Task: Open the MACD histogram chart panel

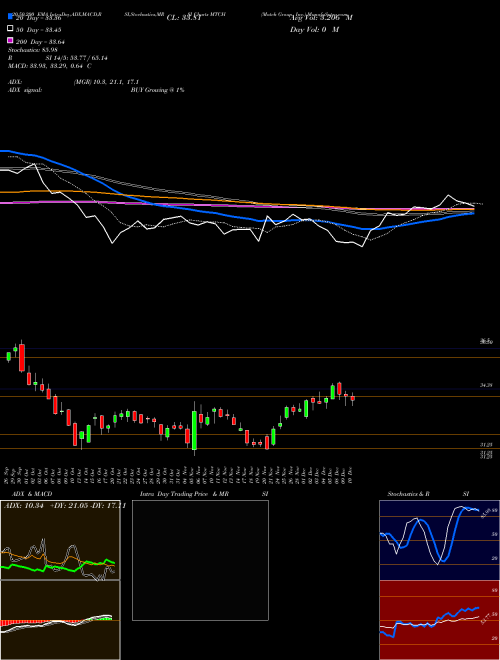Action: click(x=60, y=620)
